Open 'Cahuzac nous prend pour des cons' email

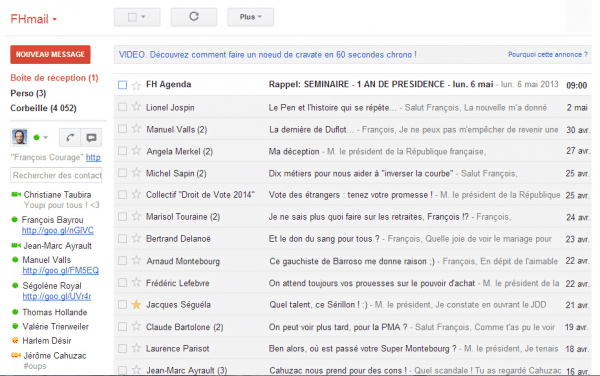(338, 370)
